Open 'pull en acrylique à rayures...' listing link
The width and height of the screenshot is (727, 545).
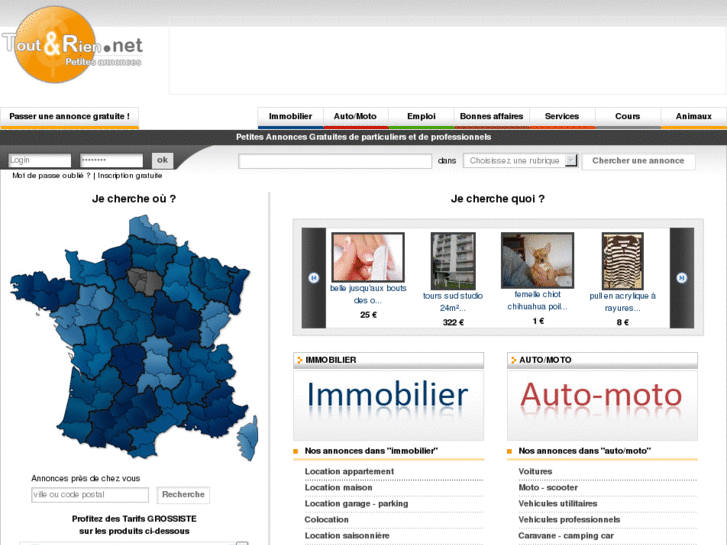click(622, 302)
